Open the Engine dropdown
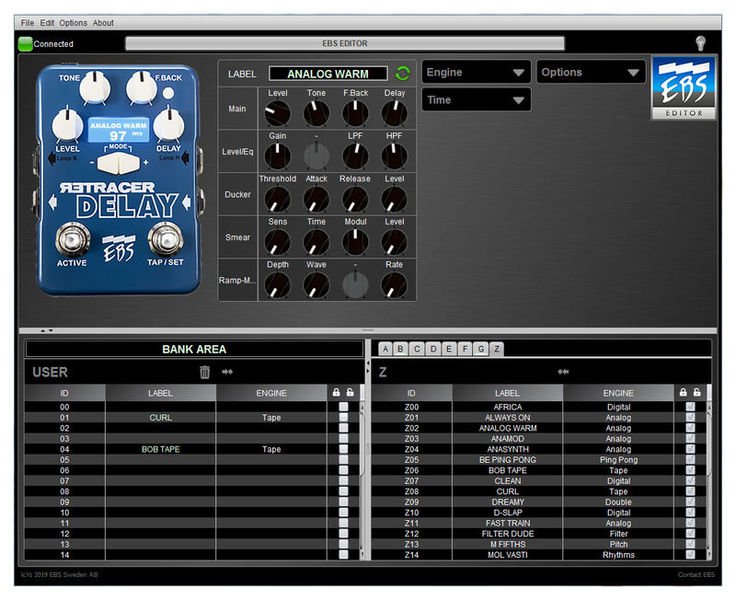 (x=476, y=72)
